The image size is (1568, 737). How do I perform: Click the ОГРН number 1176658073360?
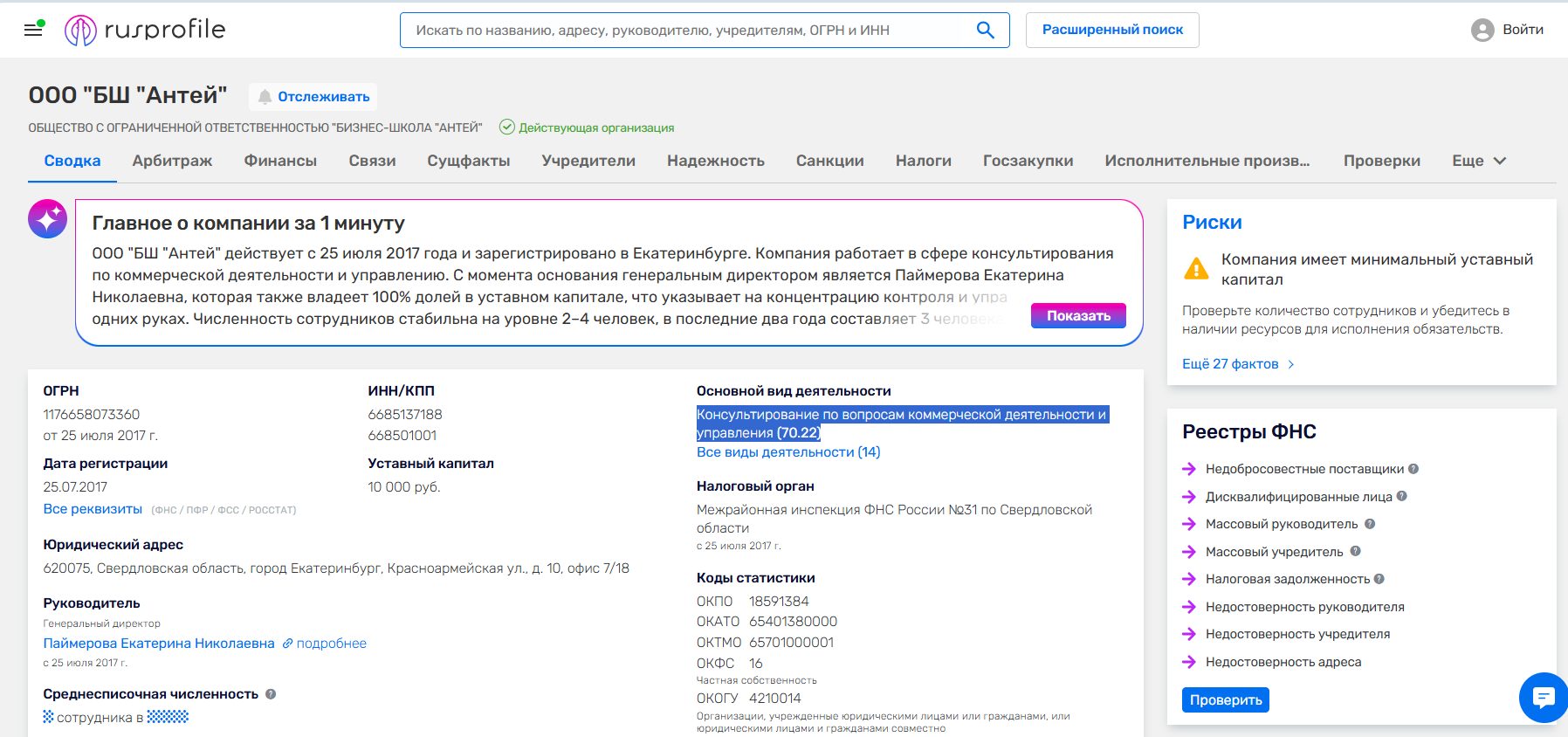(x=92, y=415)
